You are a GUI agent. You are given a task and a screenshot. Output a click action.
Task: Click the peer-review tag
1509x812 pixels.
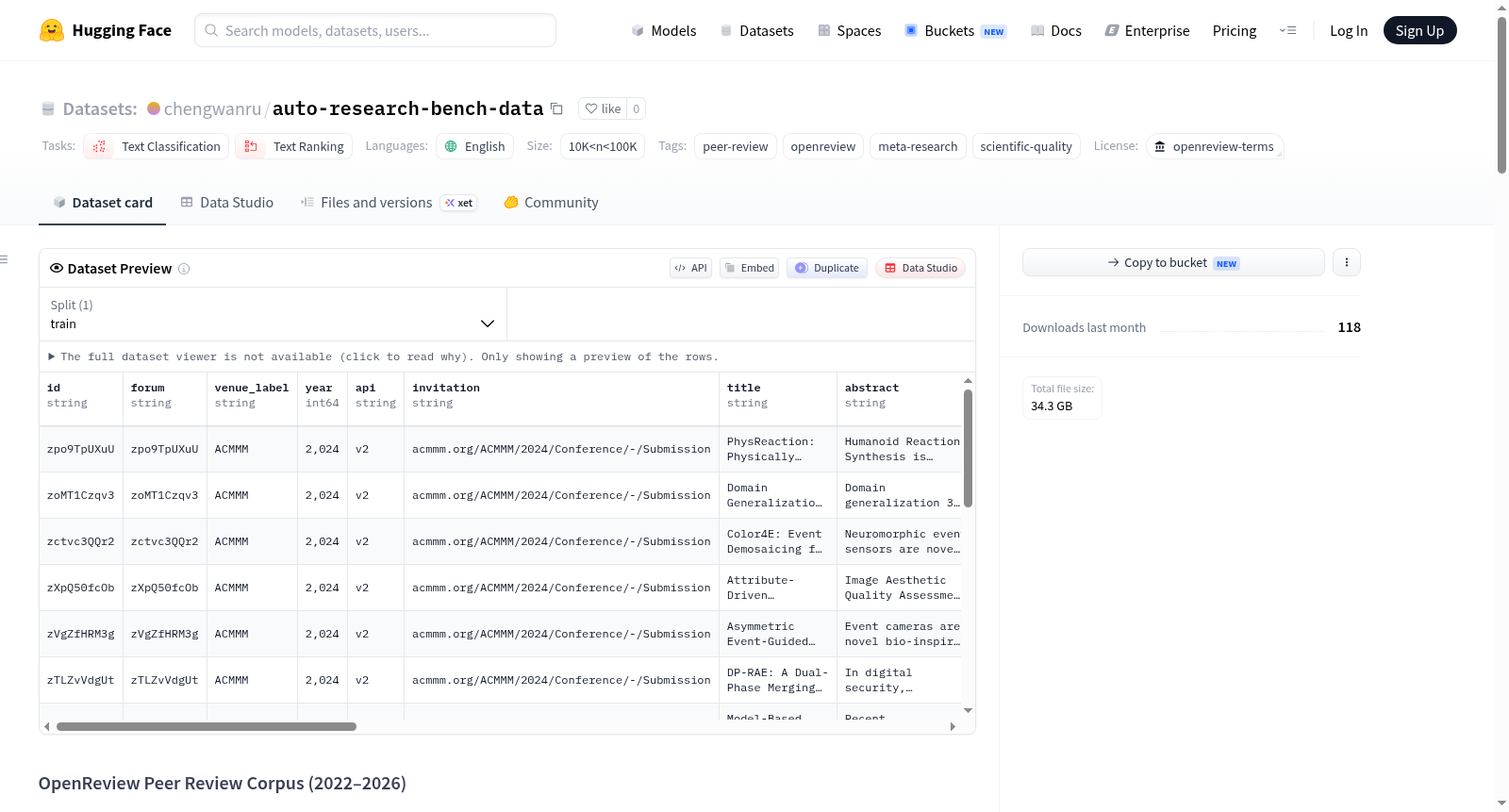736,146
